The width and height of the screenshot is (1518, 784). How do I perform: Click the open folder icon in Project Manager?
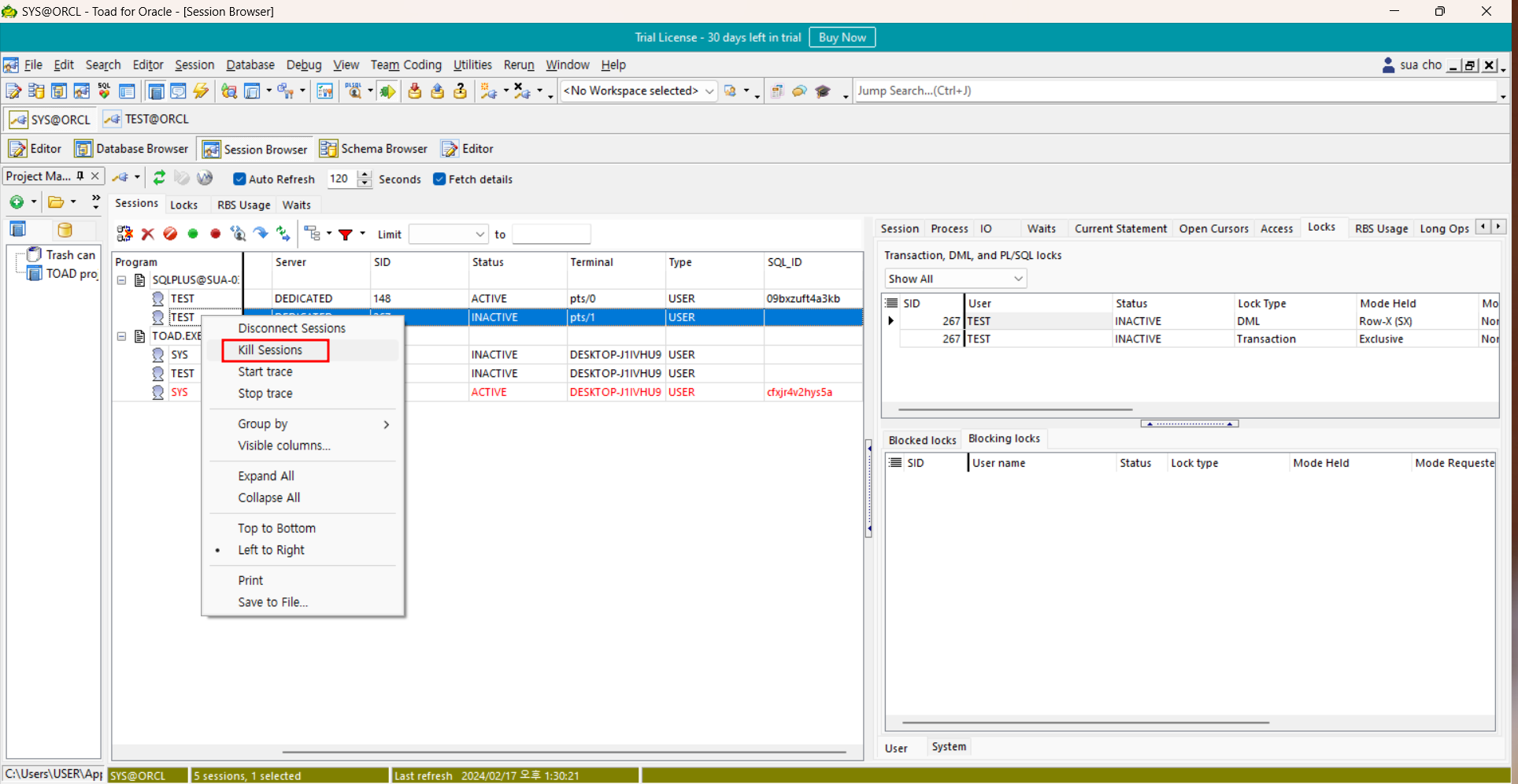click(x=56, y=202)
